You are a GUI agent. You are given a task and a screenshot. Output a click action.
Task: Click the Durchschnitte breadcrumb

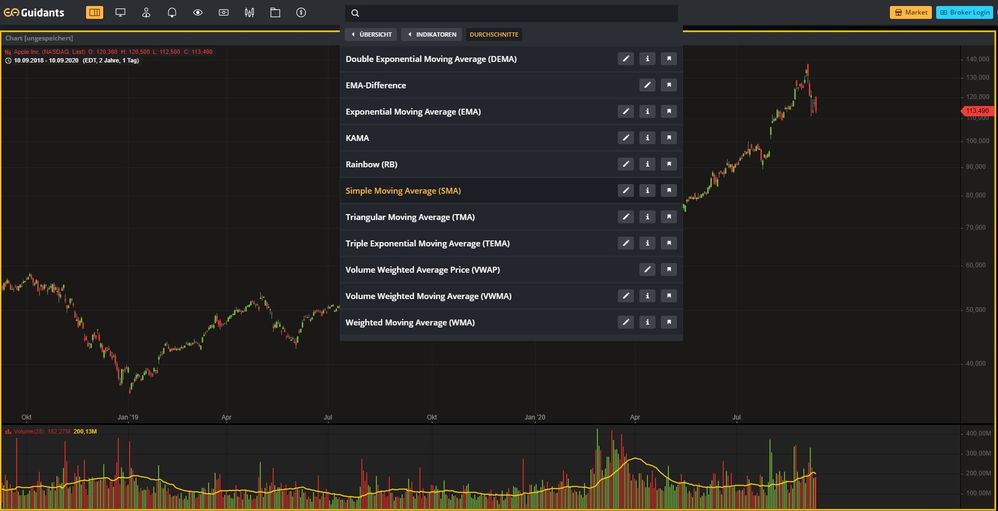pos(493,34)
